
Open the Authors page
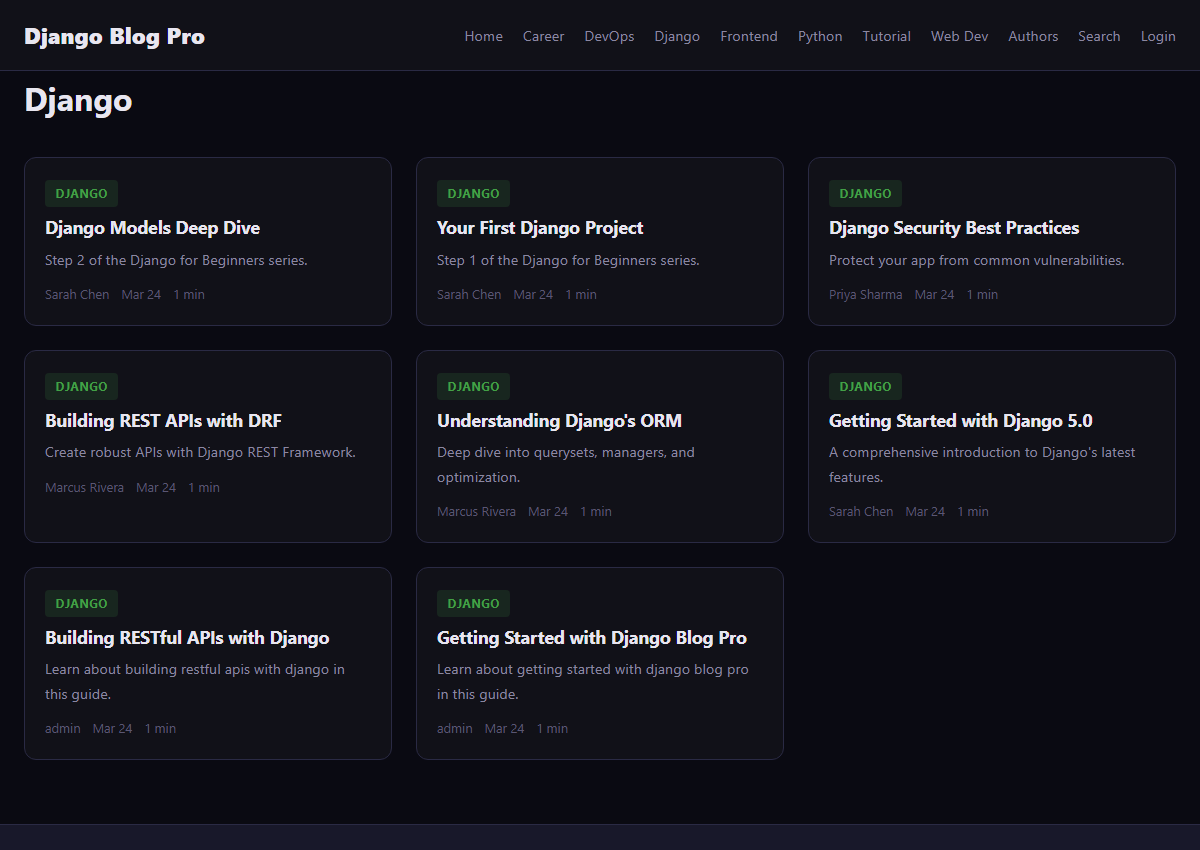[1032, 36]
